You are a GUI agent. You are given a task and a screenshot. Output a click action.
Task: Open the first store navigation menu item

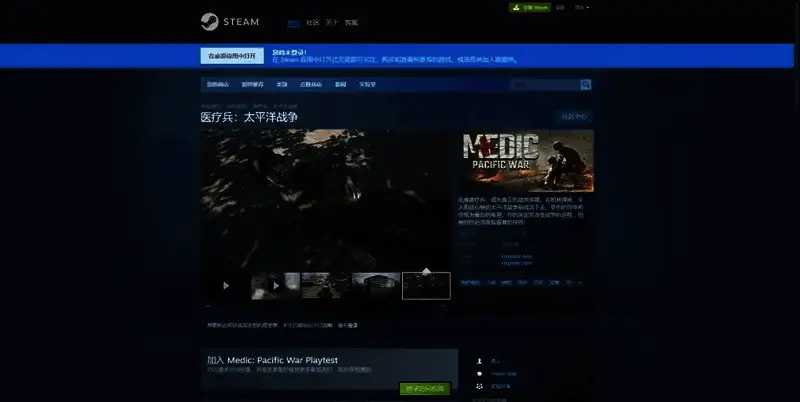point(217,85)
